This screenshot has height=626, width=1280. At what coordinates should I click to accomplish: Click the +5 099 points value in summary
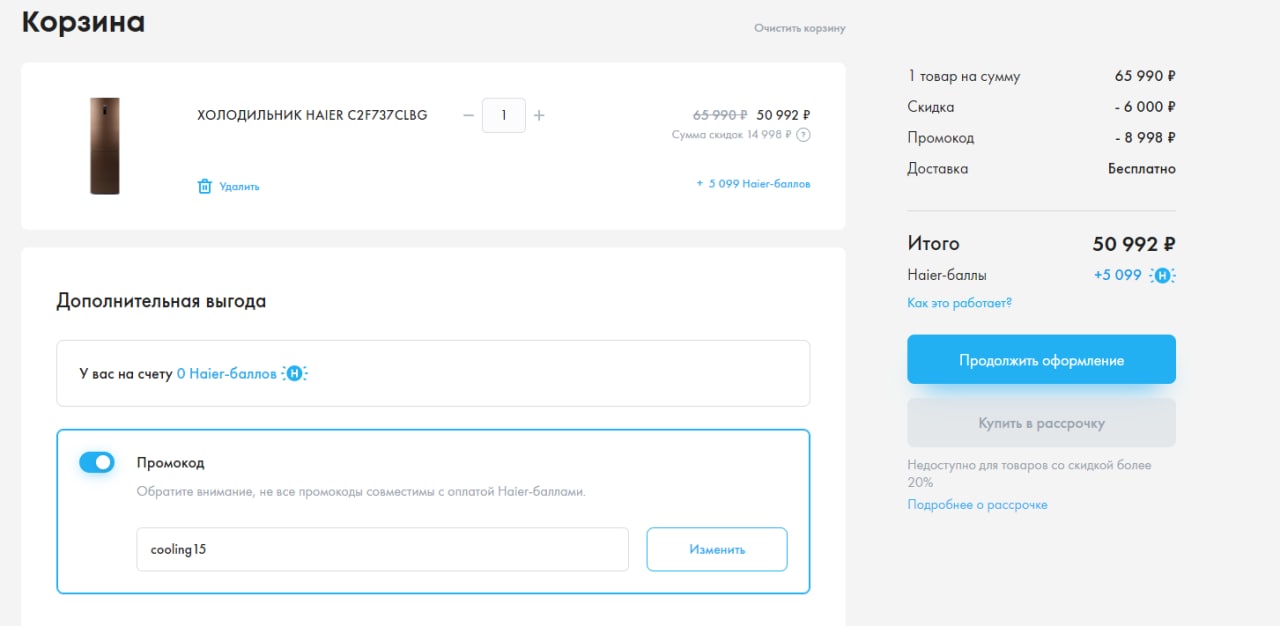click(x=1118, y=275)
